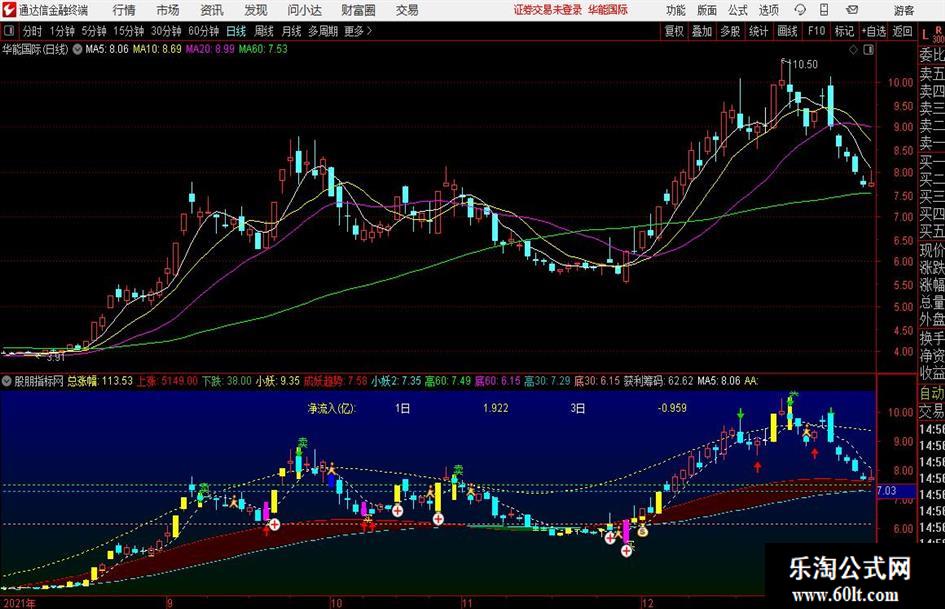Click the L icon in right panel
The image size is (945, 609).
pos(925,35)
